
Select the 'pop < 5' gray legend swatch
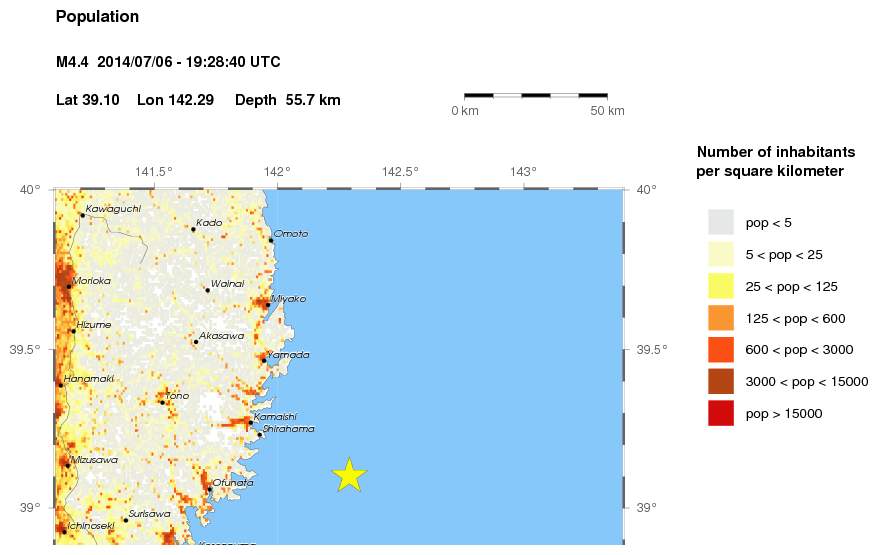coord(721,222)
